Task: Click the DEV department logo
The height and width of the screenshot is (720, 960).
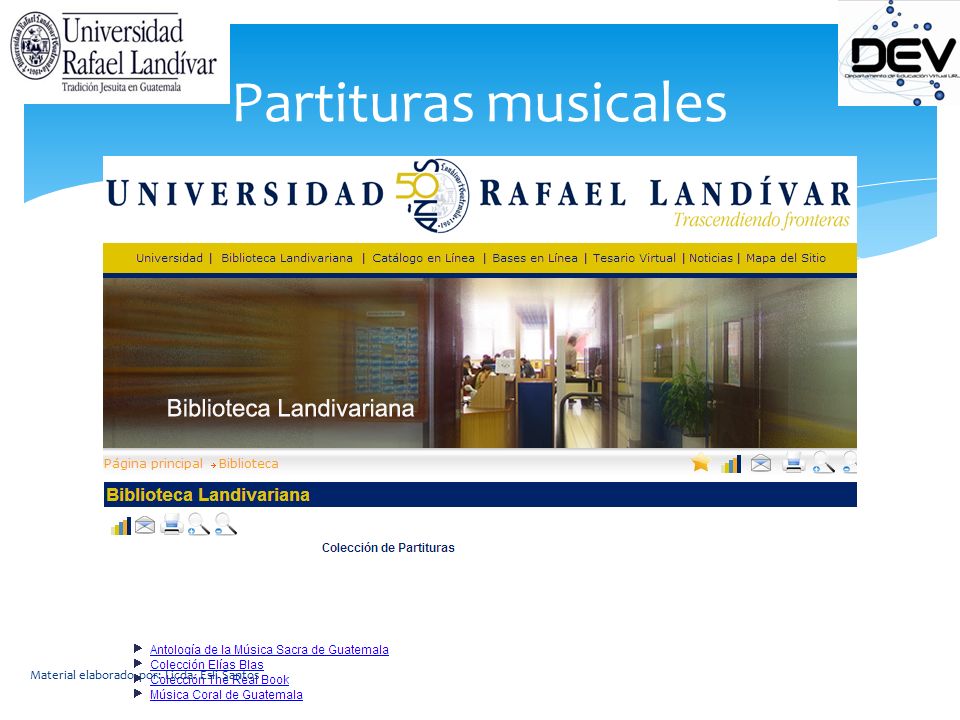Action: click(898, 53)
